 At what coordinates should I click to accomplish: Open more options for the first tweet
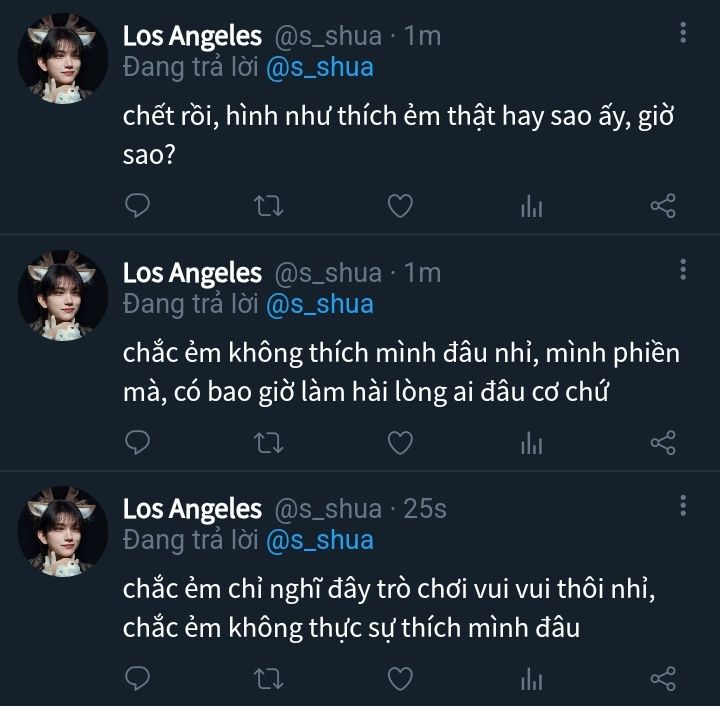tap(683, 33)
